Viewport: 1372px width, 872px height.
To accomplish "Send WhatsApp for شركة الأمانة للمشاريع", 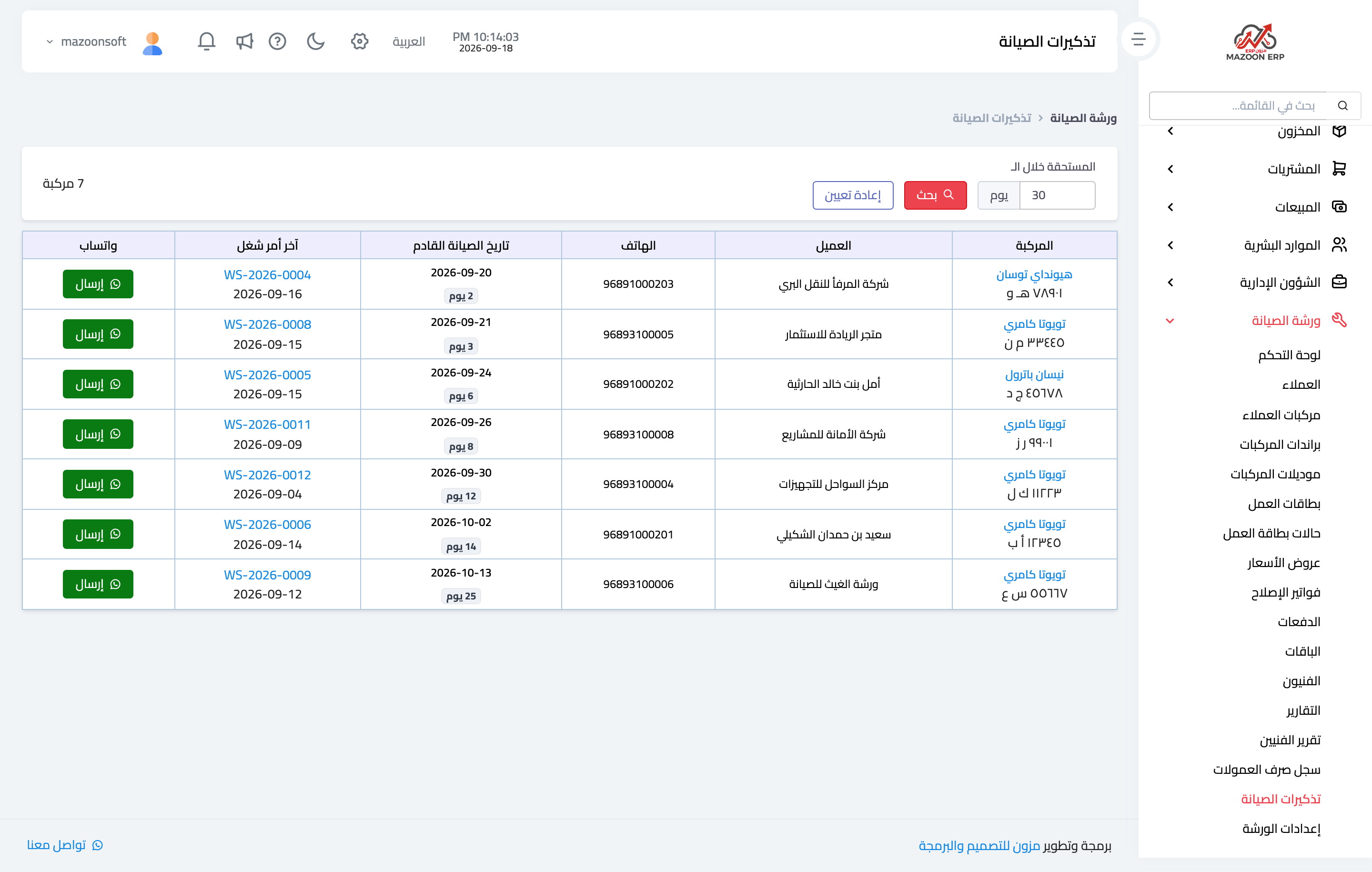I will point(98,434).
